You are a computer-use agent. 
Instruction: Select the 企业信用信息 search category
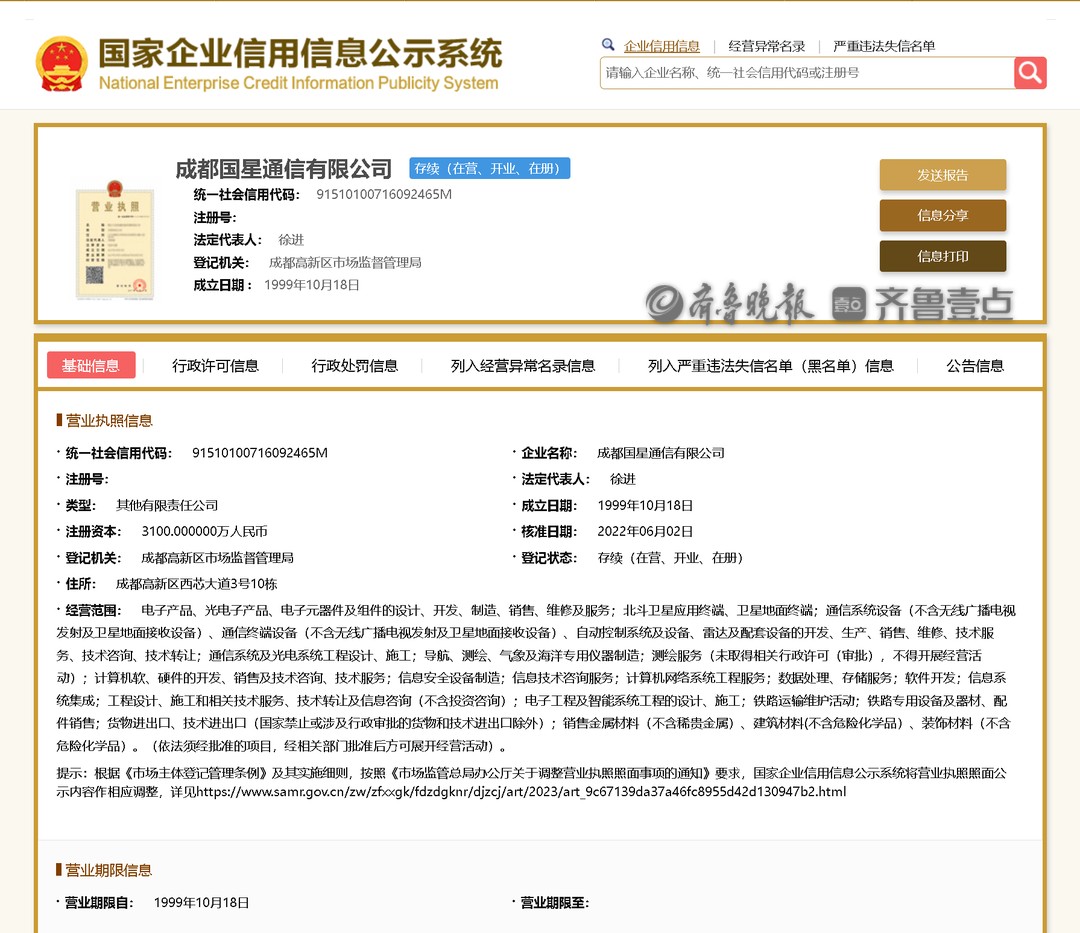click(x=662, y=46)
